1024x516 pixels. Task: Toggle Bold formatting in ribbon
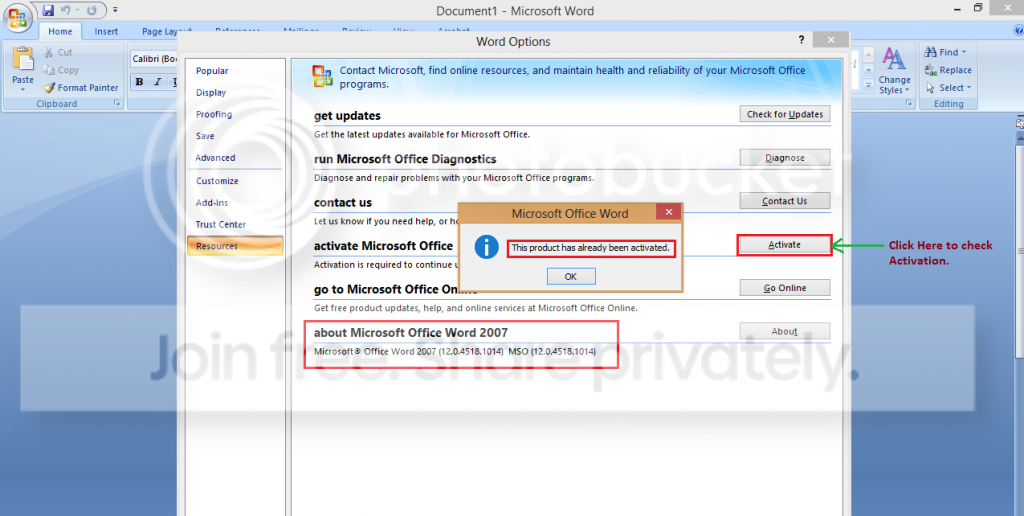click(x=139, y=82)
